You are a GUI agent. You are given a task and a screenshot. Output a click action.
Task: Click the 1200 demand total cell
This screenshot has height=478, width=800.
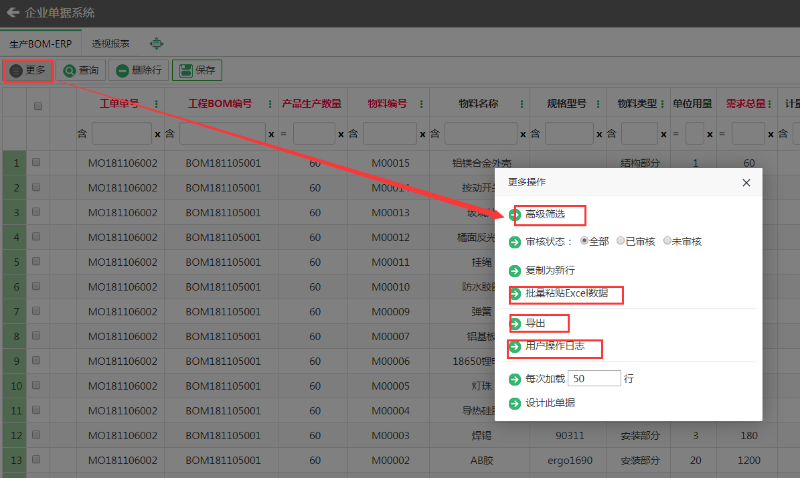(749, 460)
